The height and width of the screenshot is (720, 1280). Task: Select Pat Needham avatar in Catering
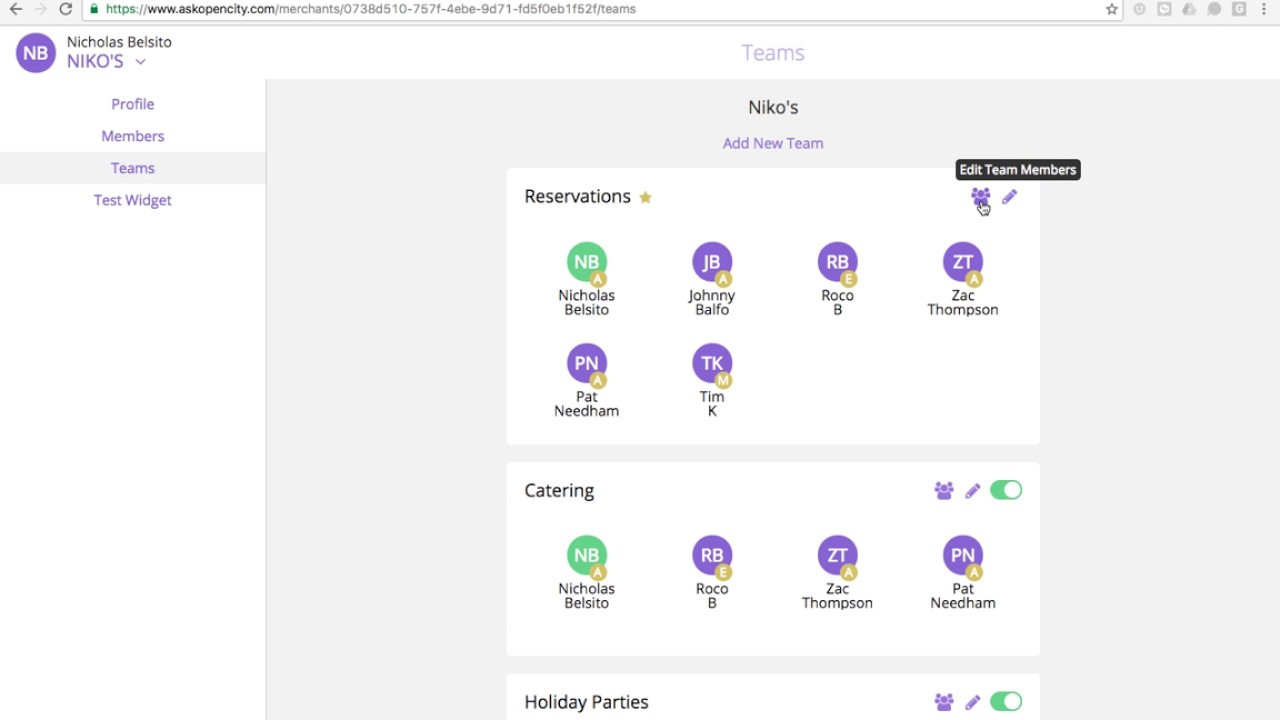point(963,555)
